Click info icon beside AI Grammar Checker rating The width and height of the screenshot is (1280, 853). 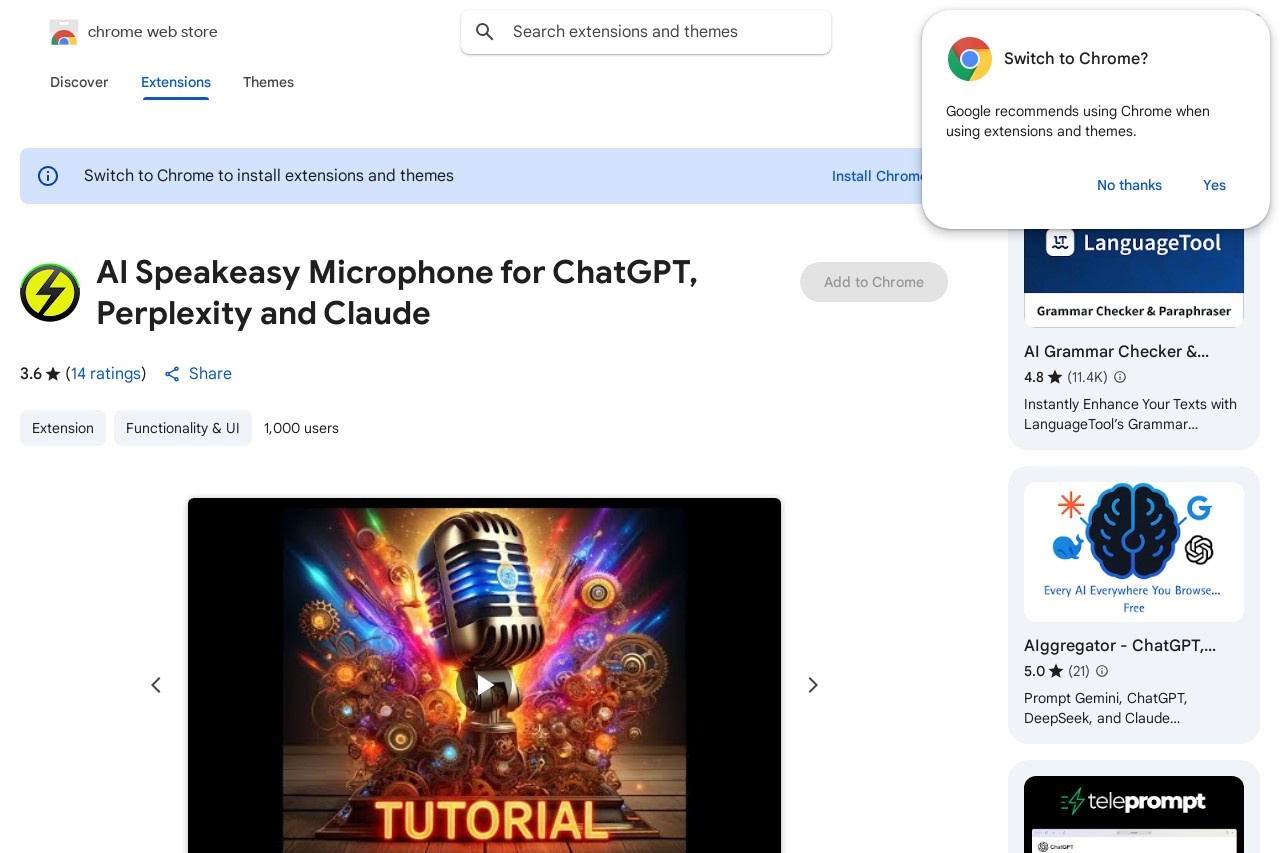1120,378
